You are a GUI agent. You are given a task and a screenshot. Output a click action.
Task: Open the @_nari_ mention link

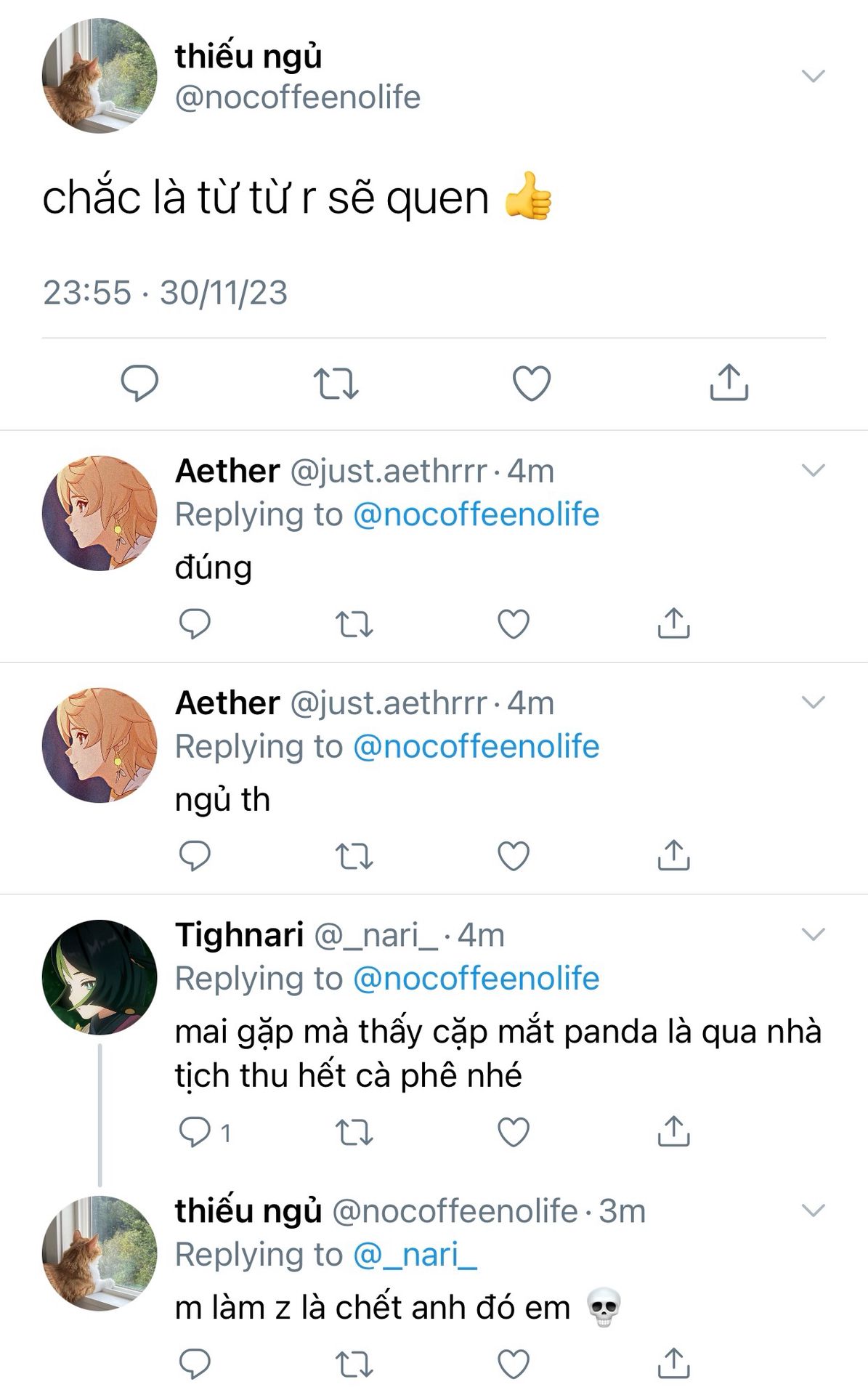pos(415,1255)
